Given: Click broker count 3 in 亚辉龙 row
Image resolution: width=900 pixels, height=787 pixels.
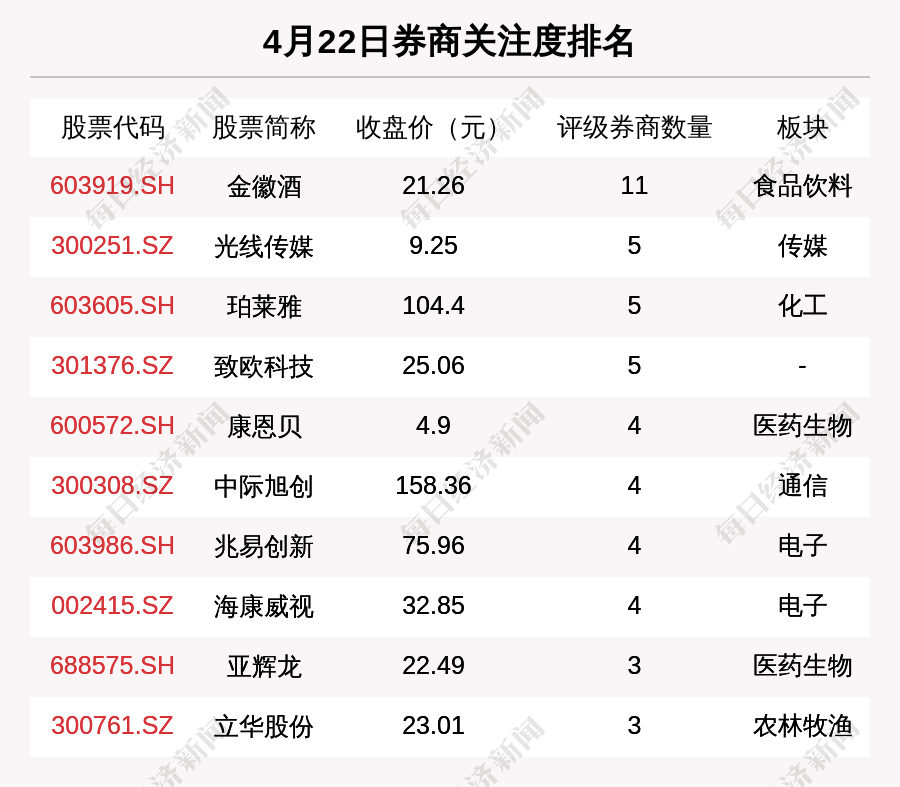Looking at the screenshot, I should point(634,666).
